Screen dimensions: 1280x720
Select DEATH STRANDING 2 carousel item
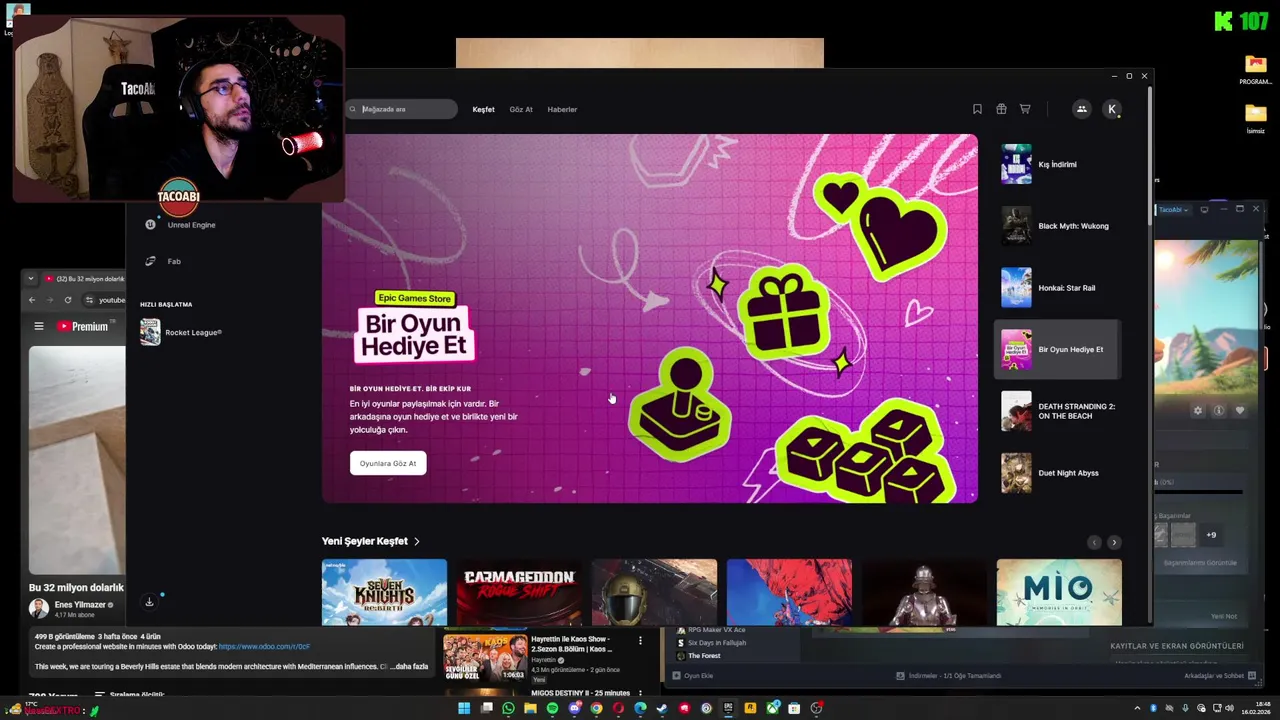tap(1057, 411)
